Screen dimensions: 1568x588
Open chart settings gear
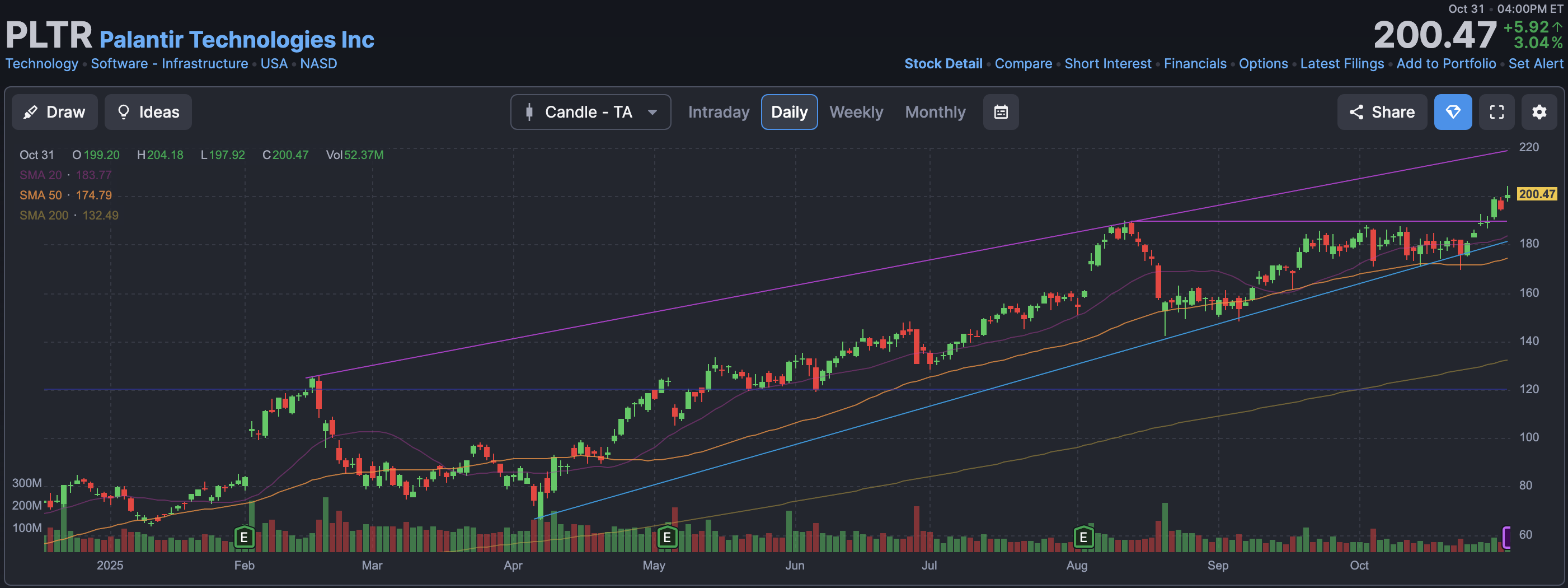(1539, 112)
